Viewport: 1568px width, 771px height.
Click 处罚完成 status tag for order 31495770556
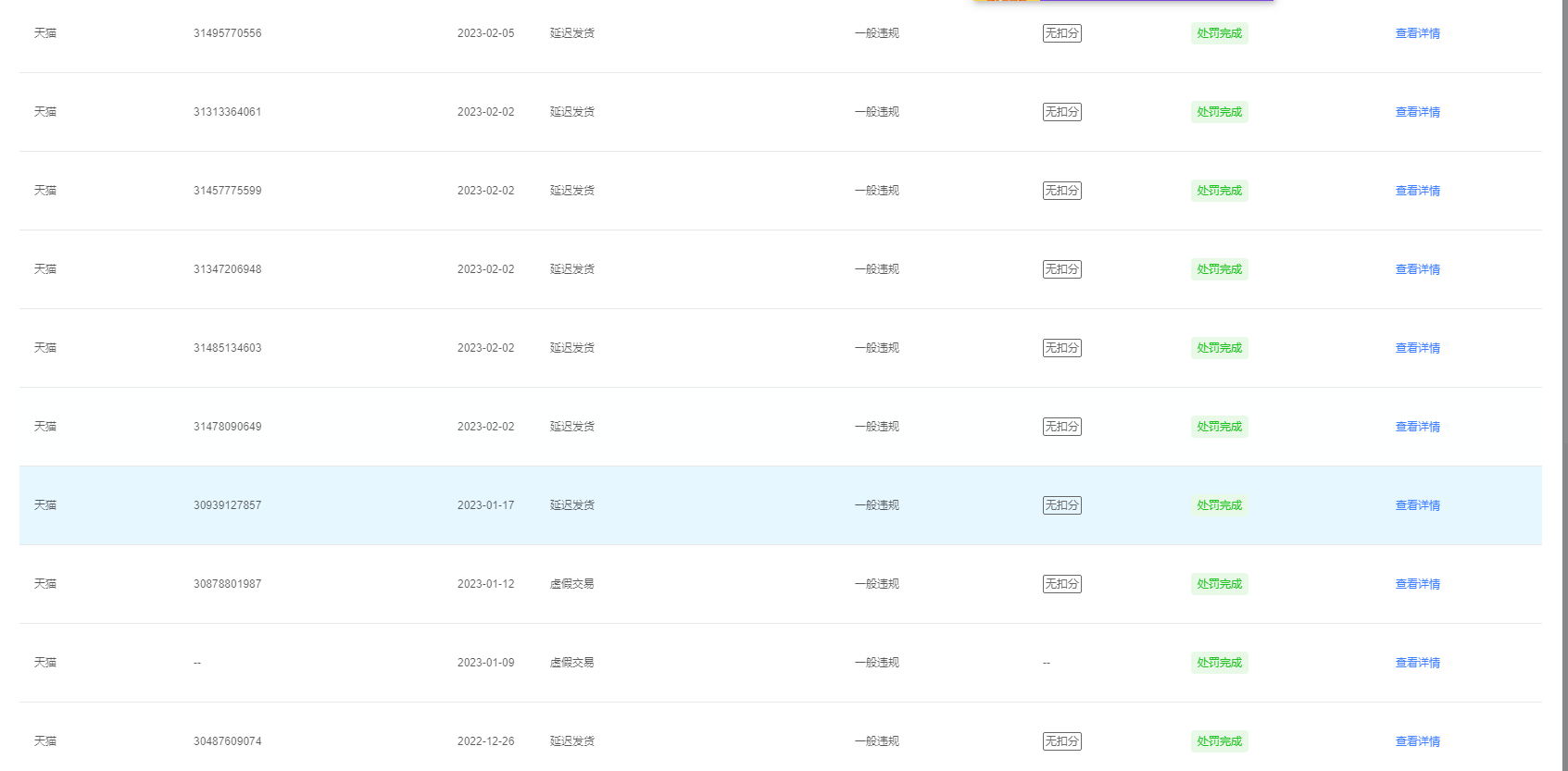[x=1219, y=33]
